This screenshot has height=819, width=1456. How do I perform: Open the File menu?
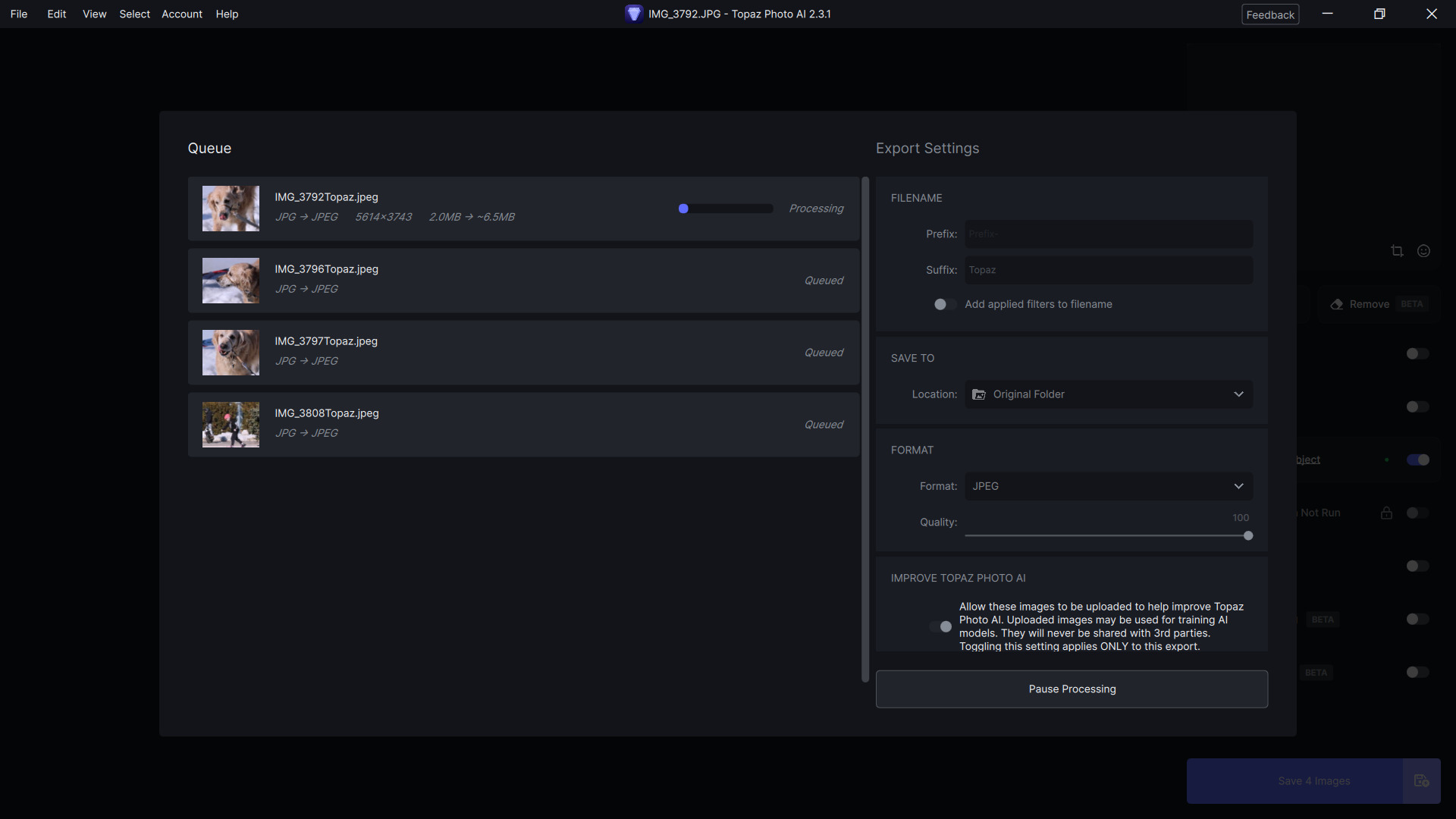[x=19, y=14]
